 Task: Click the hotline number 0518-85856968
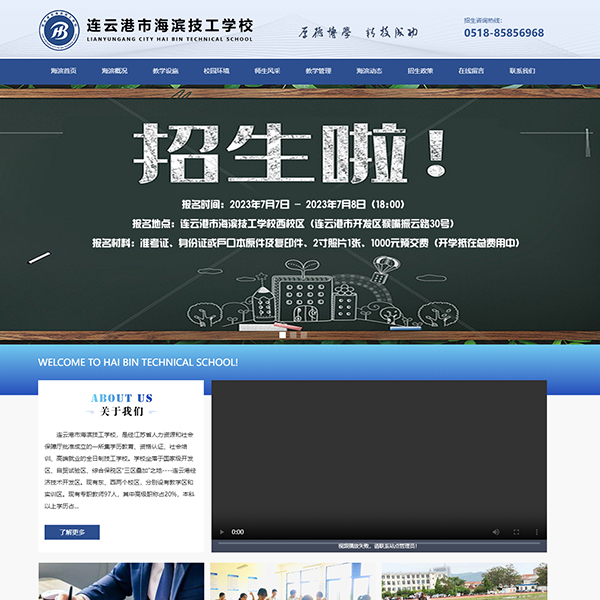pyautogui.click(x=504, y=33)
